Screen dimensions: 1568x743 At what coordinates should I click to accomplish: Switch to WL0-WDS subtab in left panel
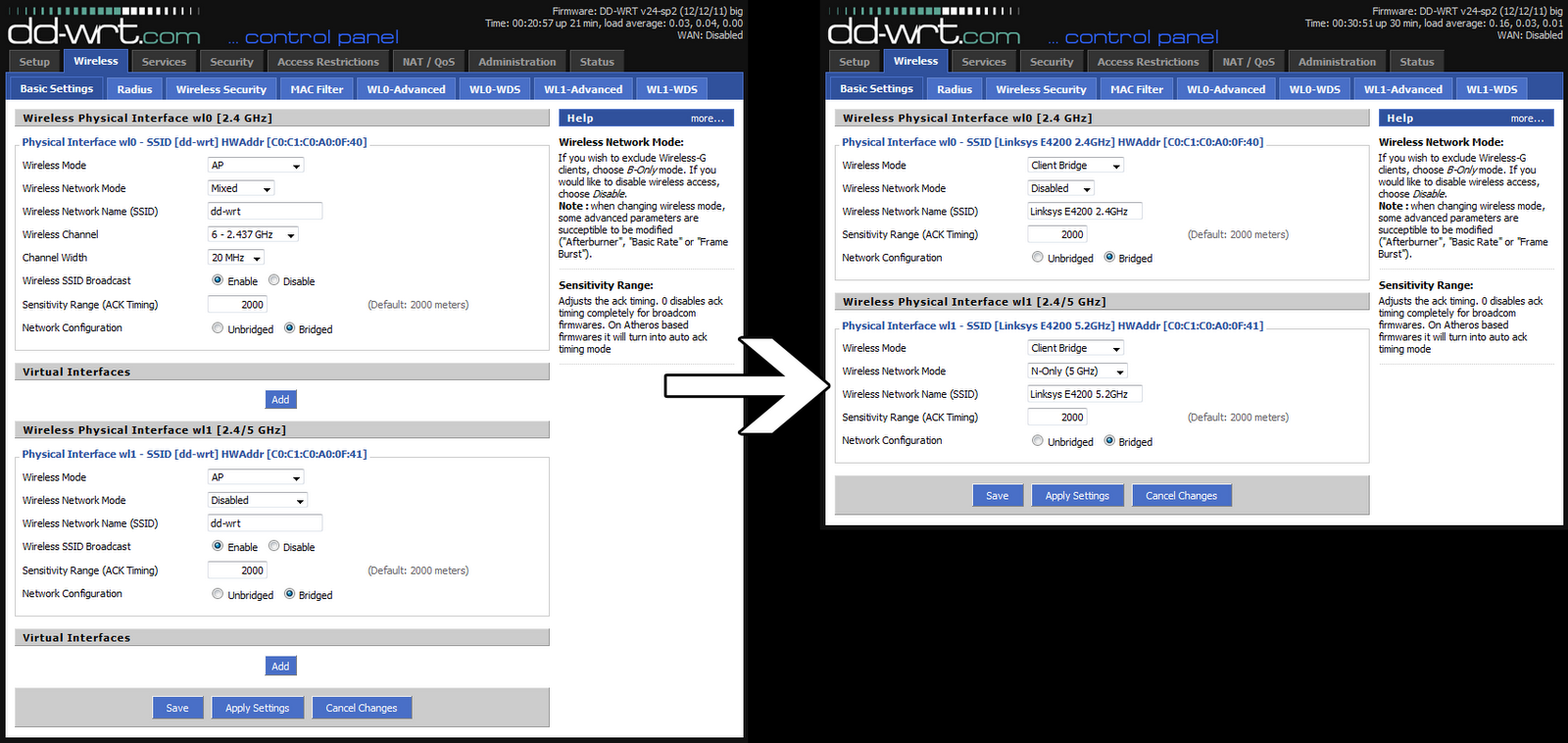tap(495, 89)
